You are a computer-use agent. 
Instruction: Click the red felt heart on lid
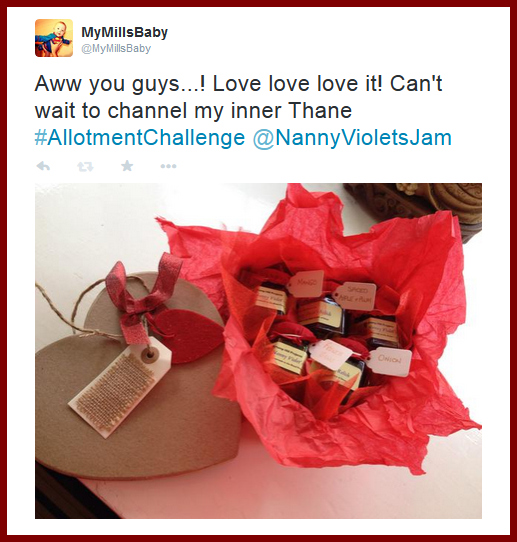(x=188, y=335)
